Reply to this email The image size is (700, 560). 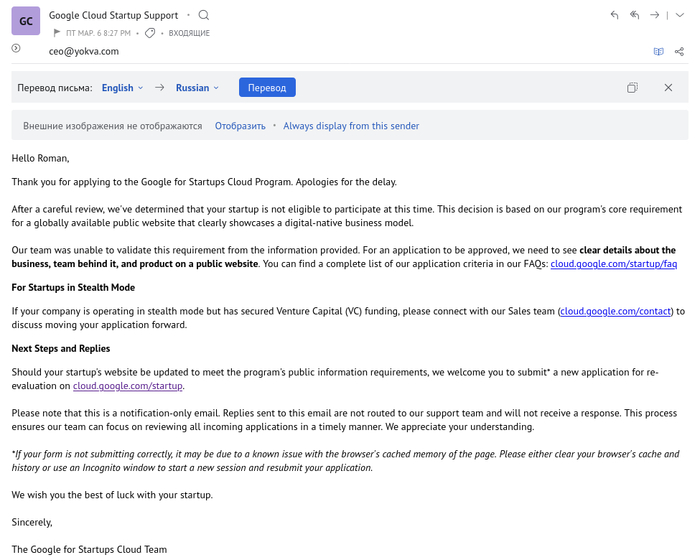(614, 15)
